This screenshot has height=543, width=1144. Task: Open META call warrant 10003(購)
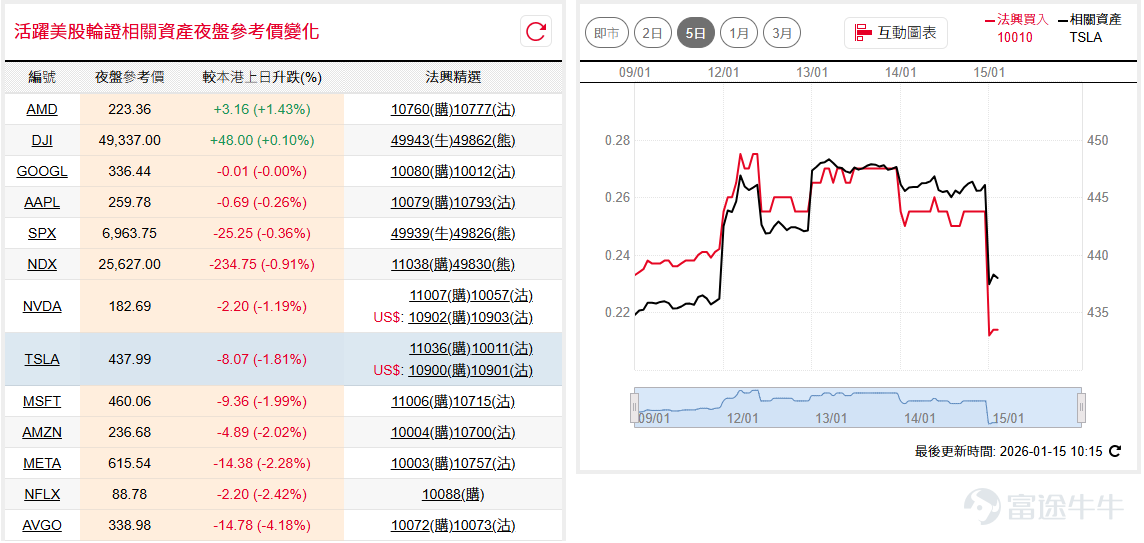tap(422, 463)
